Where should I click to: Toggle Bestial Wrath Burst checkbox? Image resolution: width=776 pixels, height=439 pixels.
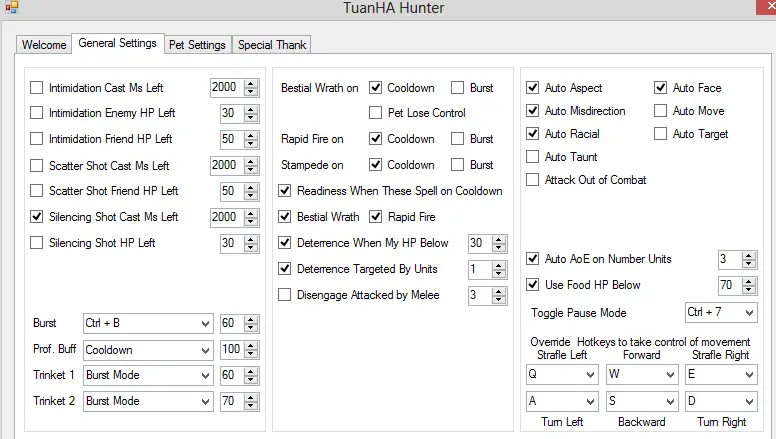tap(458, 88)
